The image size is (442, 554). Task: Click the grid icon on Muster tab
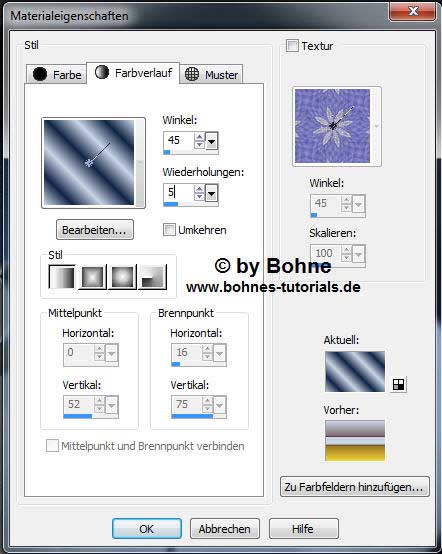[x=192, y=74]
